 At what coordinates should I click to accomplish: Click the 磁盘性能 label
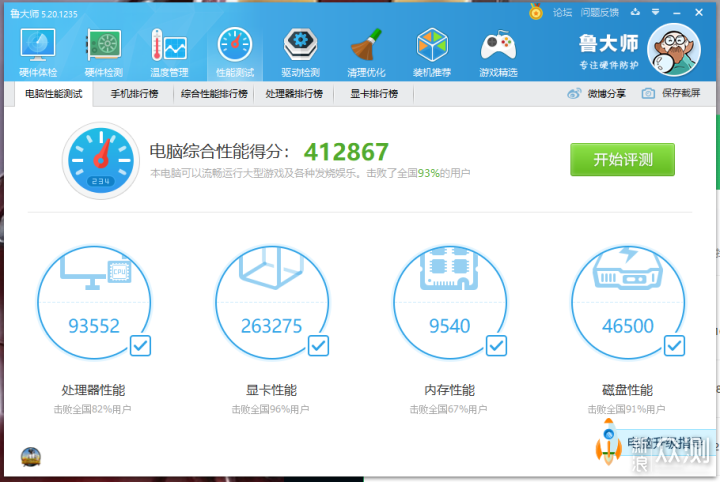[627, 390]
